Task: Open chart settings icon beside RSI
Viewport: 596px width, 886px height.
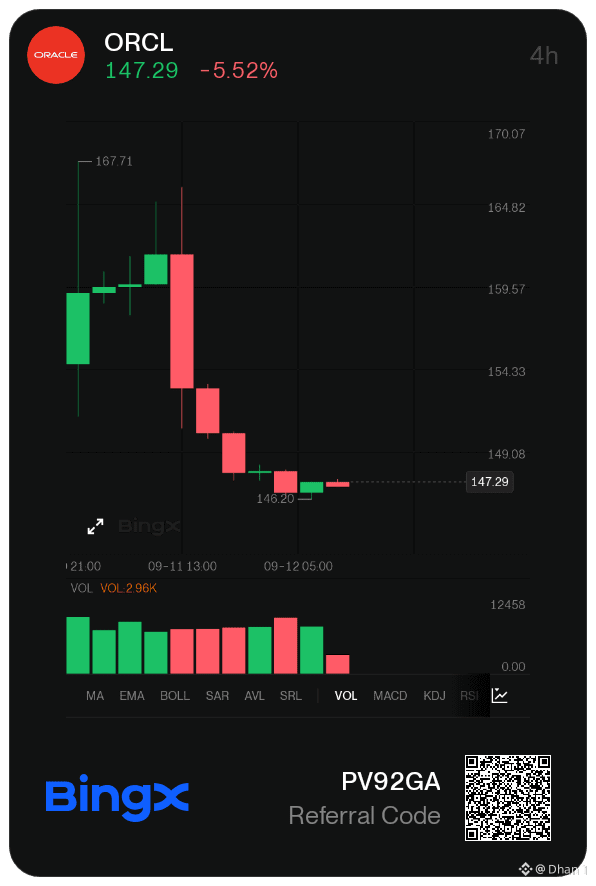Action: 500,695
